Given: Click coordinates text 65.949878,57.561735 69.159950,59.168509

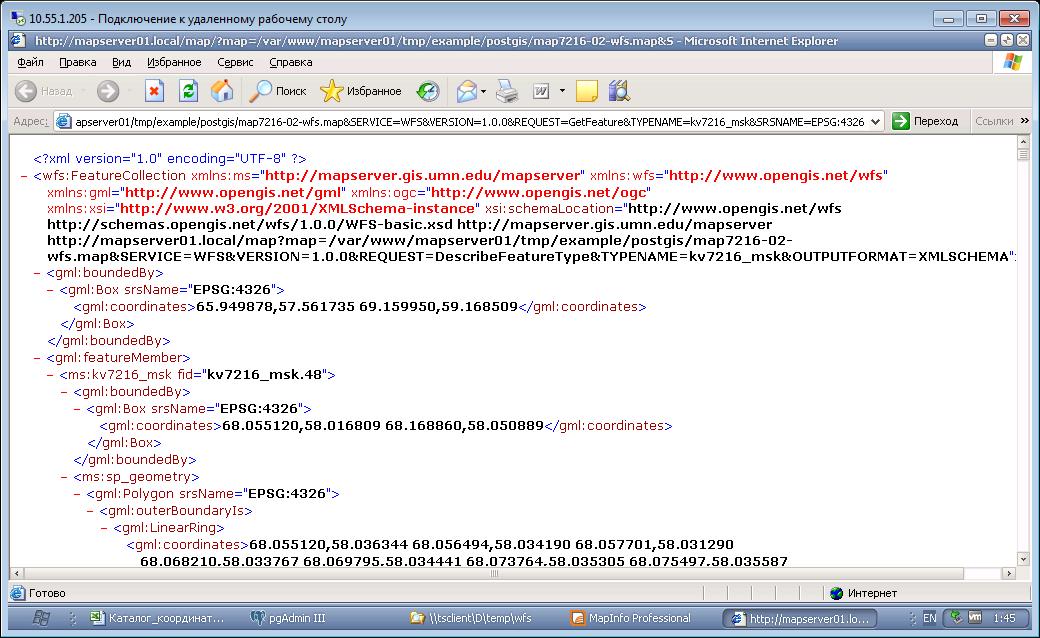Looking at the screenshot, I should 357,306.
